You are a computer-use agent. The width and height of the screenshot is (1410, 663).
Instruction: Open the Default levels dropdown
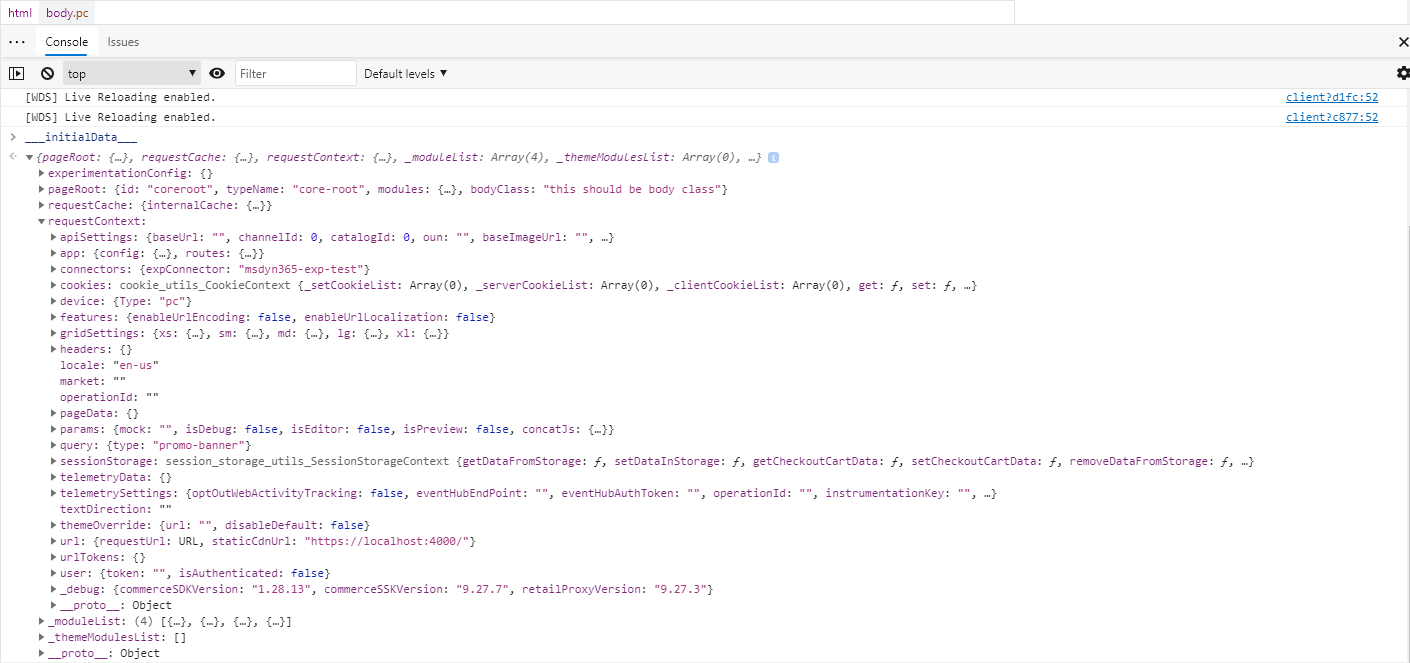(406, 73)
